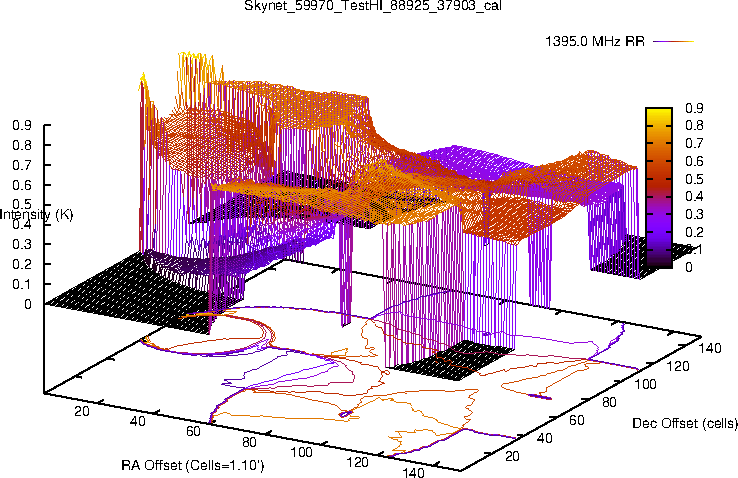Click the 0.8 tick on the Intensity axis
The image size is (738, 478).
pyautogui.click(x=22, y=145)
